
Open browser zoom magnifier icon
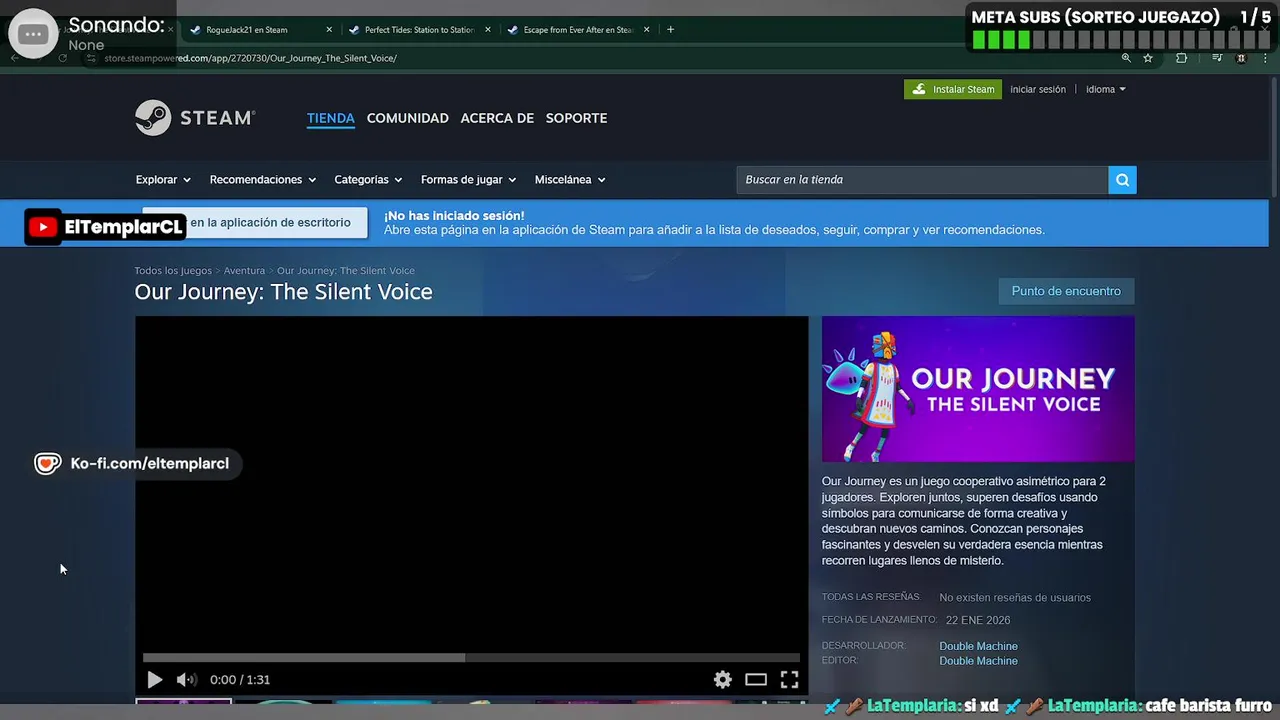1126,58
